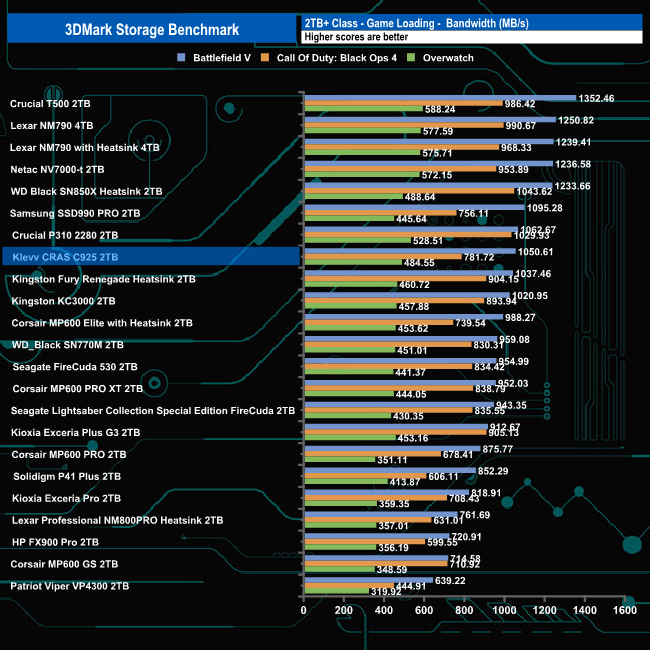Click the 639.22 Patriot Viper value
The width and height of the screenshot is (650, 650).
pyautogui.click(x=450, y=581)
